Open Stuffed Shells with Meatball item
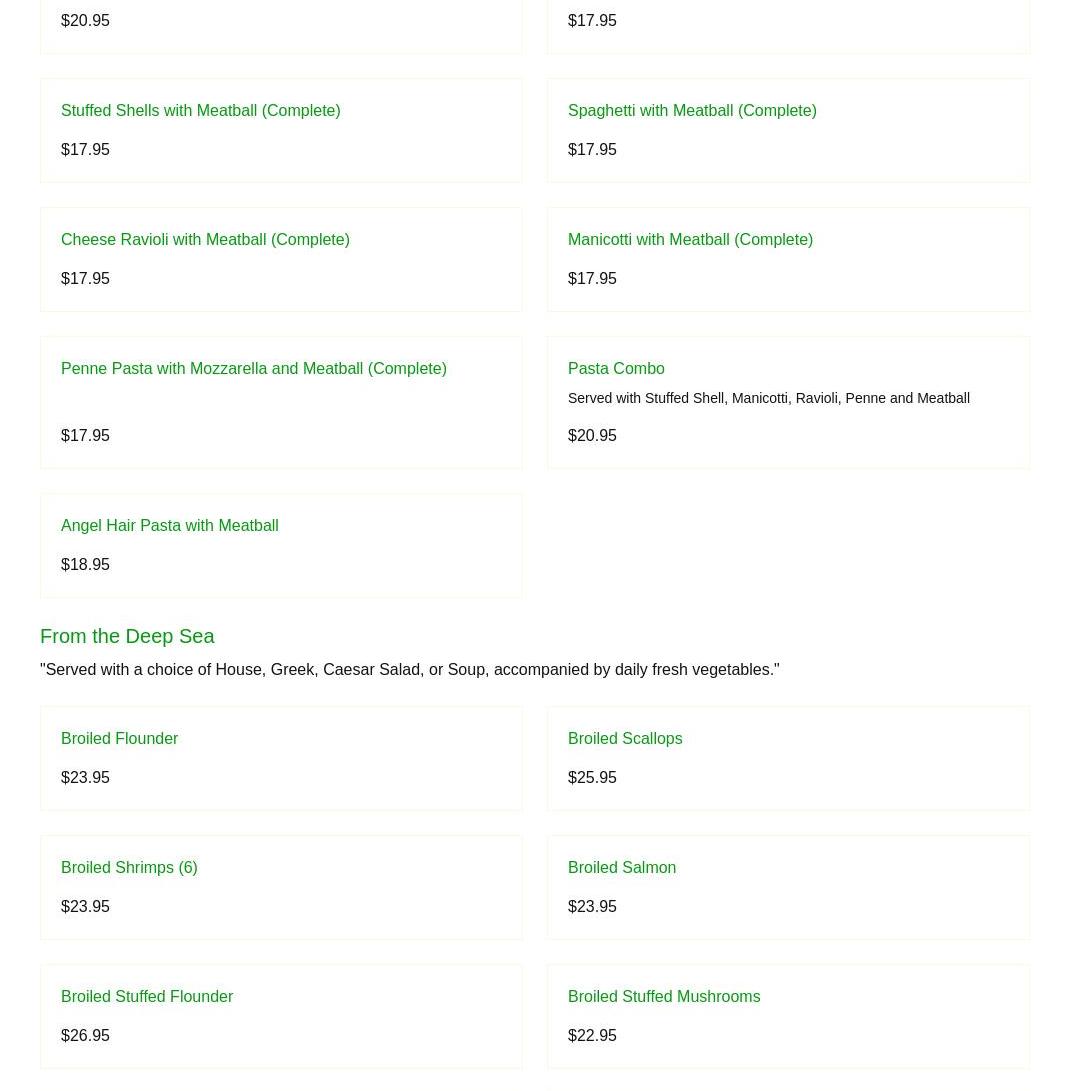This screenshot has width=1070, height=1091. (200, 111)
